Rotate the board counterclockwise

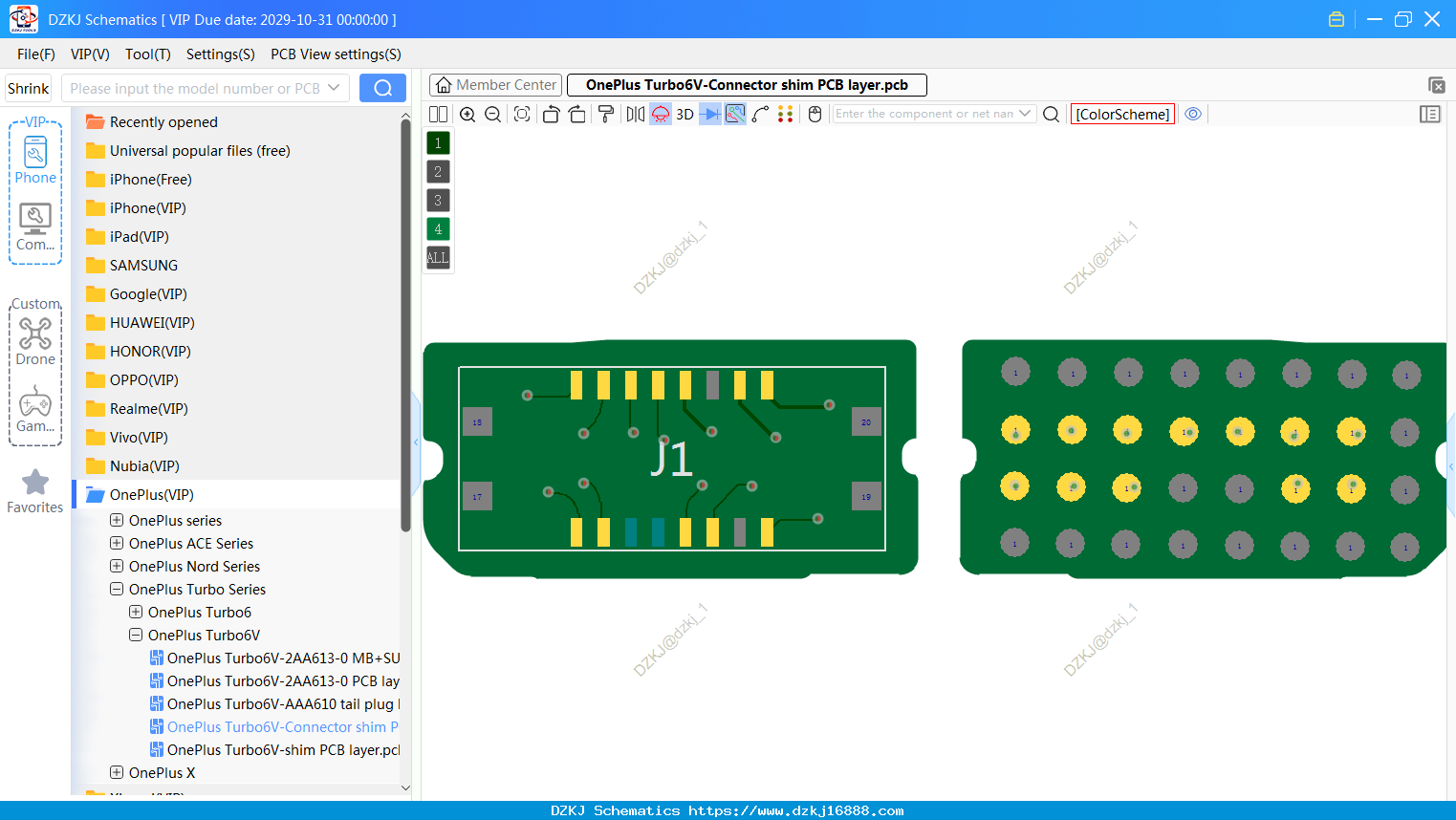click(x=551, y=115)
